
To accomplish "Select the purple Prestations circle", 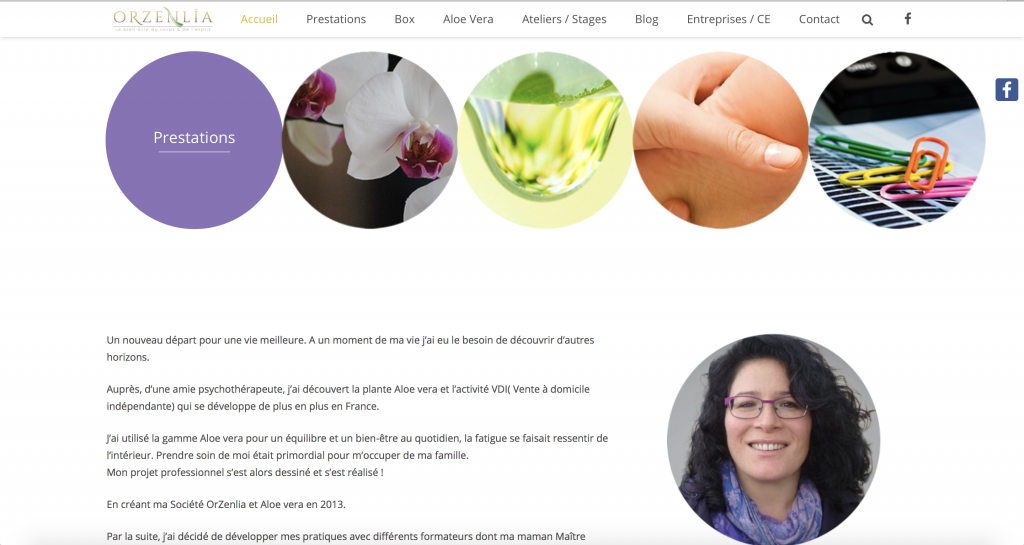I will [x=194, y=140].
